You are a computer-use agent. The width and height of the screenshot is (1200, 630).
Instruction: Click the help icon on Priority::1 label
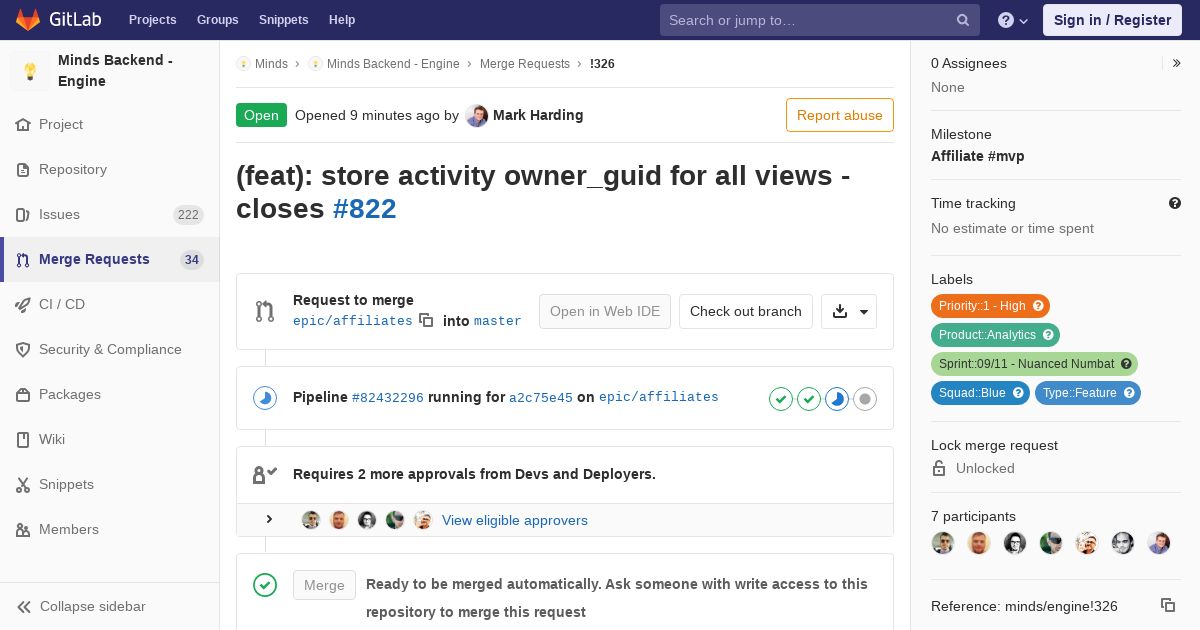coord(1038,306)
